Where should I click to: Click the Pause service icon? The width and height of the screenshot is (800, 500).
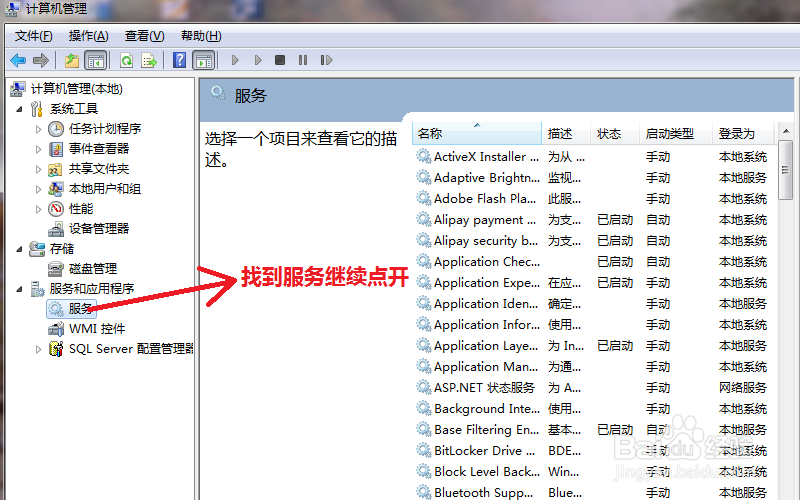pyautogui.click(x=303, y=60)
